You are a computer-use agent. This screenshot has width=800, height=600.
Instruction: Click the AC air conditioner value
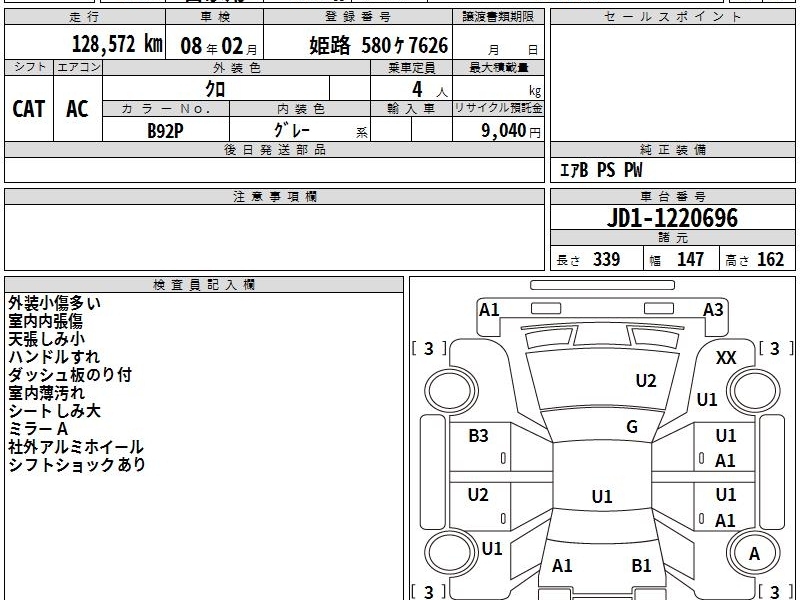78,109
